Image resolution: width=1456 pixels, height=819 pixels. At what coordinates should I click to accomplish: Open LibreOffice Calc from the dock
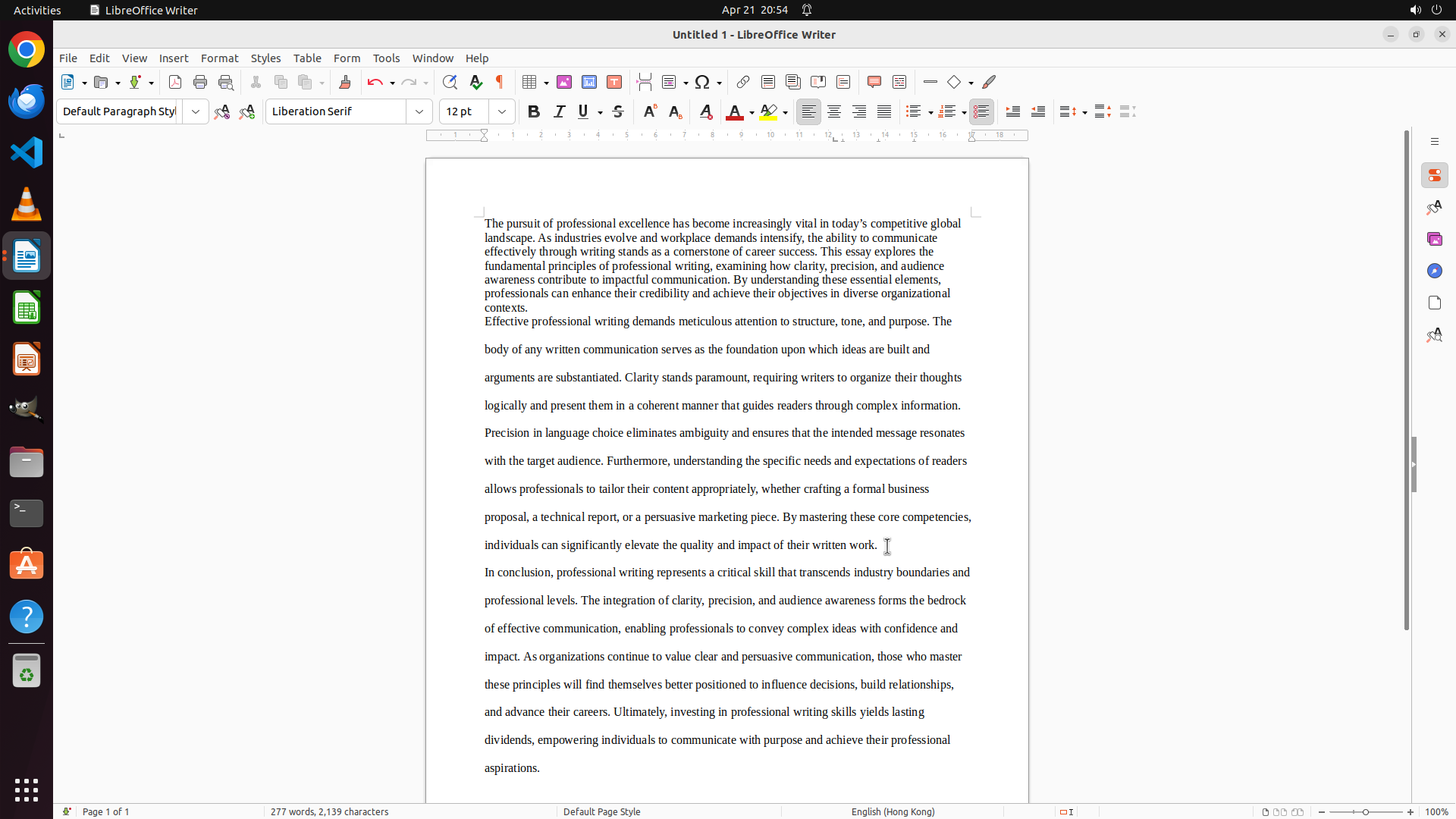pos(27,308)
